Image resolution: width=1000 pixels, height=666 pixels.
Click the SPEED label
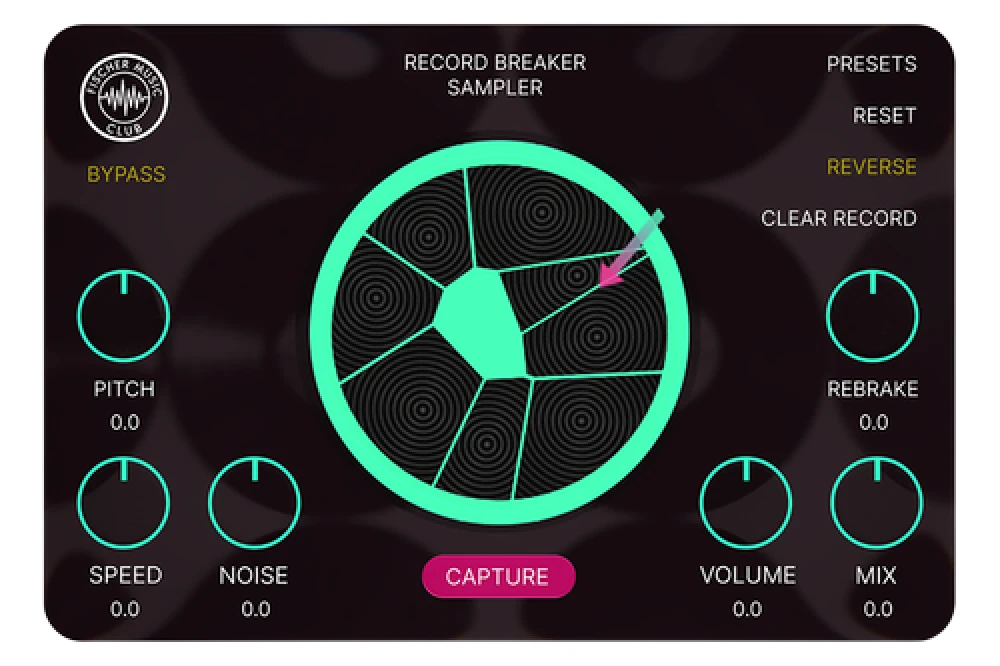tap(126, 575)
